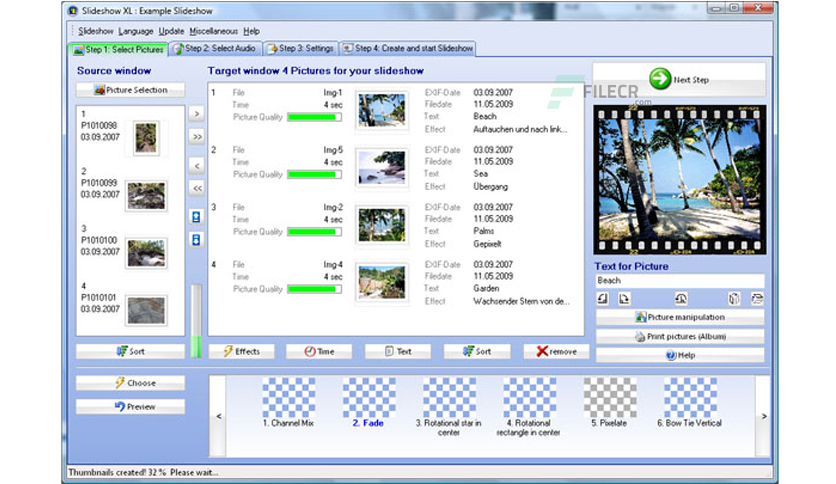Select Rotational star in center effect

tap(449, 407)
